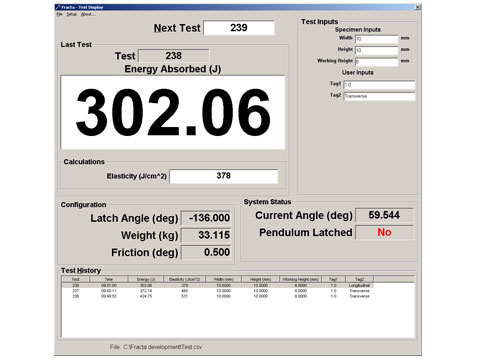This screenshot has width=480, height=360.
Task: Select test 238 row in Test History
Action: (x=217, y=286)
